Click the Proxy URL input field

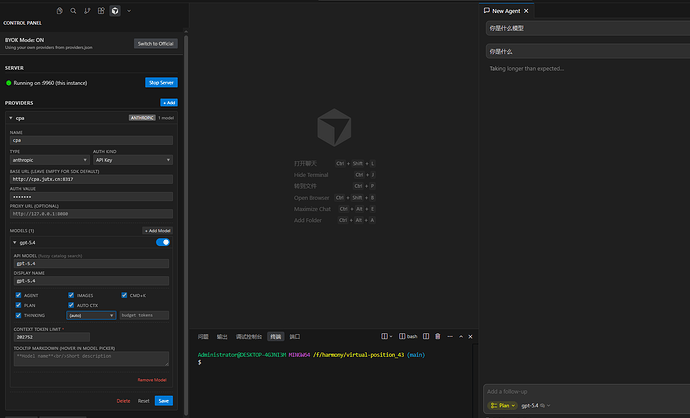tap(91, 214)
